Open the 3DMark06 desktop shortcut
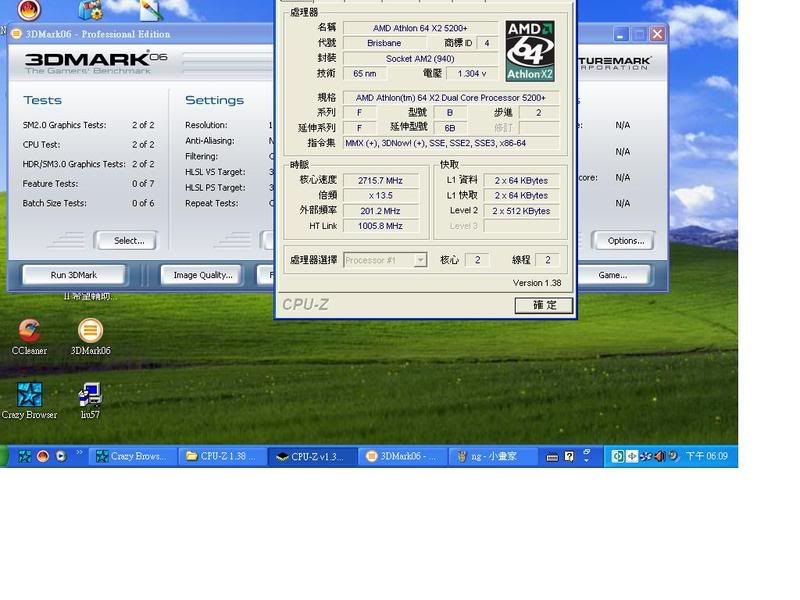 pos(90,331)
